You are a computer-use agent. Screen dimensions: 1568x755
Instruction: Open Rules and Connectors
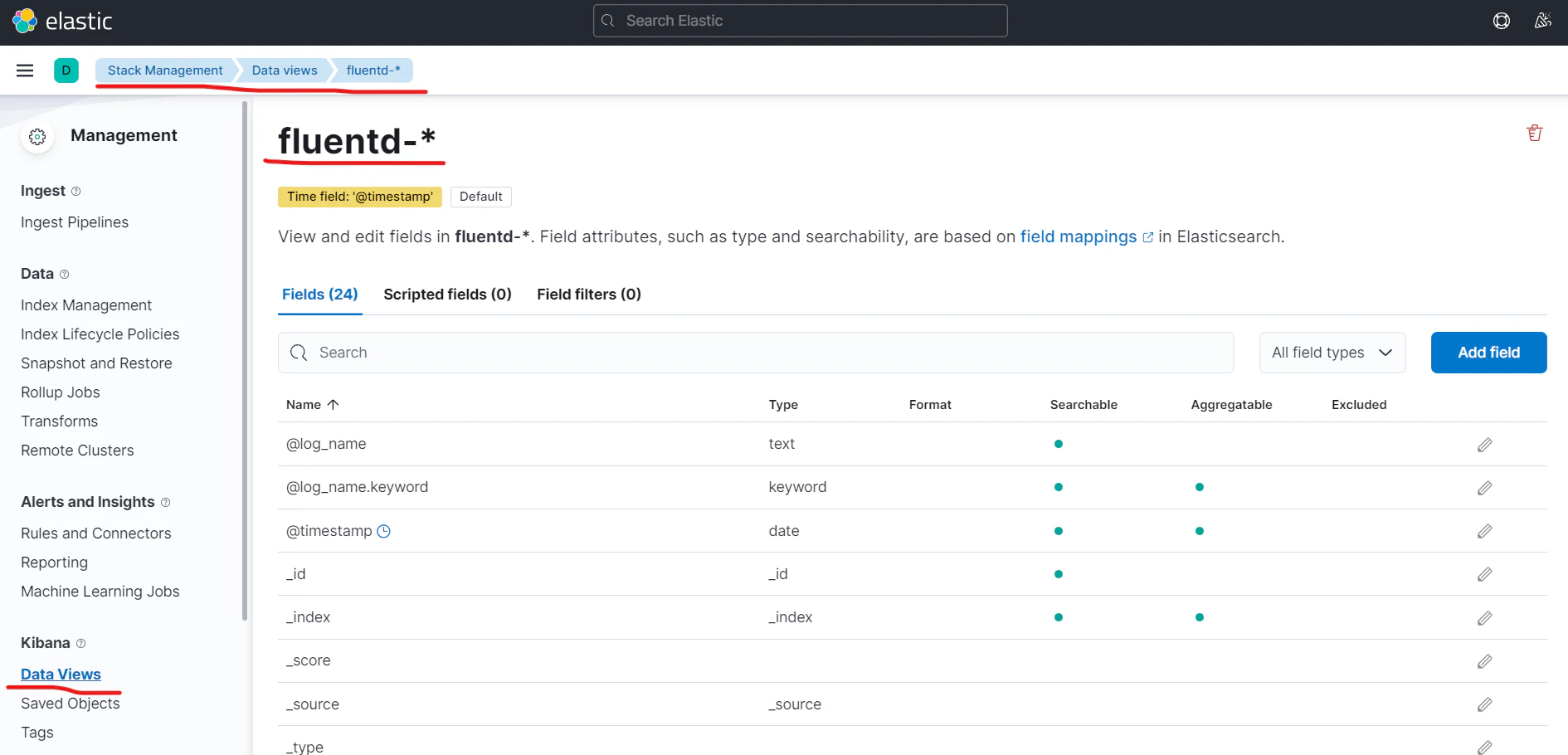[95, 533]
